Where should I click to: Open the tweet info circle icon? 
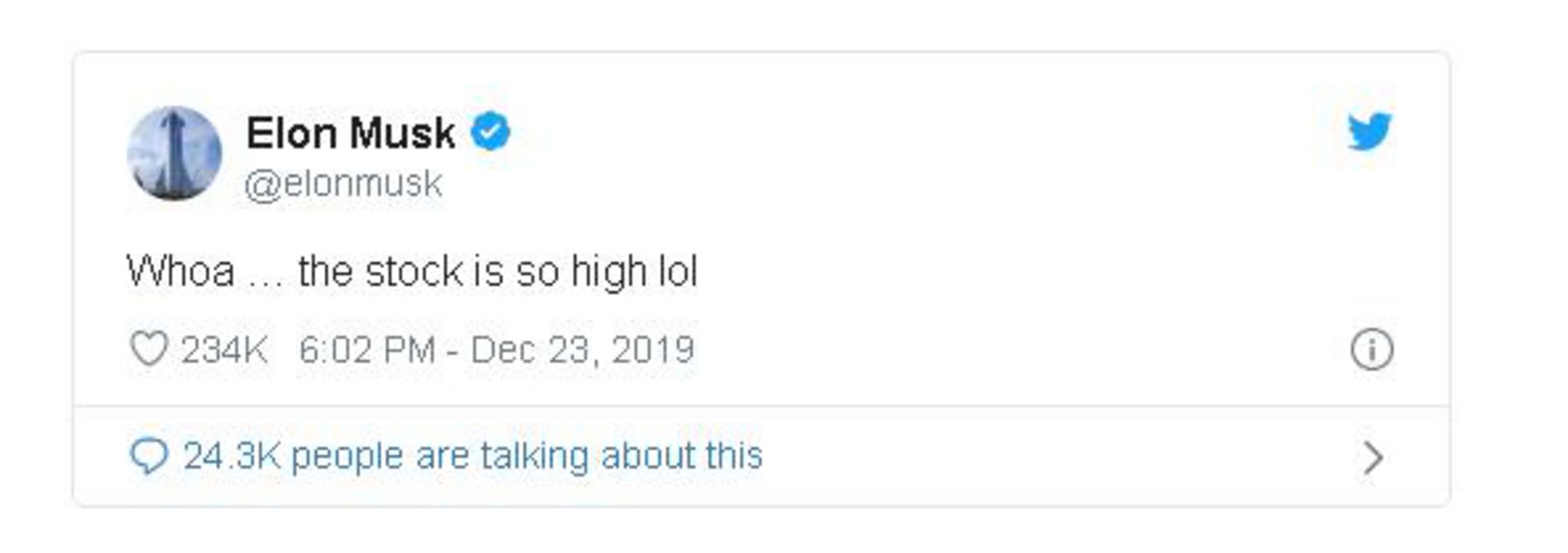[x=1371, y=350]
